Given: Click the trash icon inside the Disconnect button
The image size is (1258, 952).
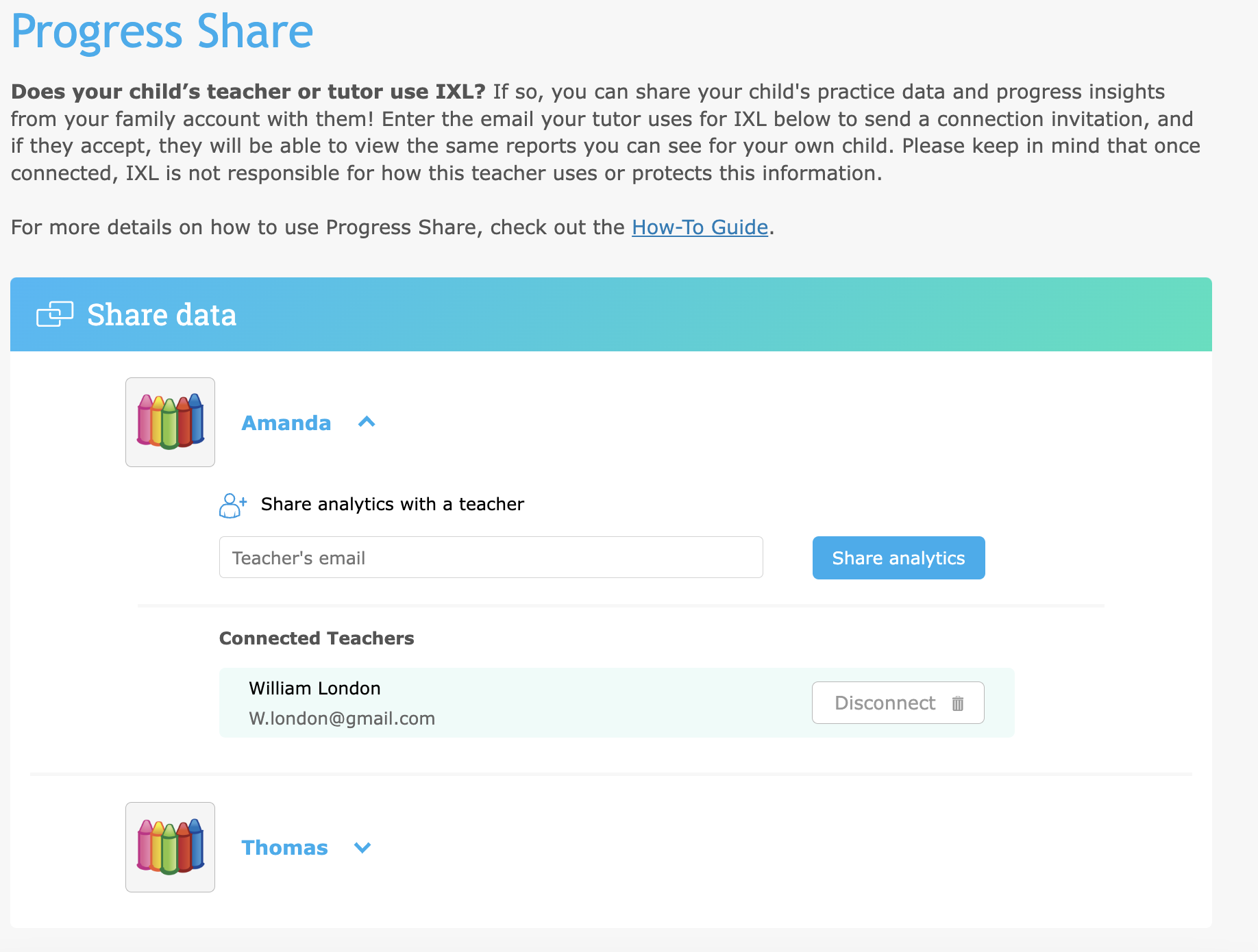Looking at the screenshot, I should pyautogui.click(x=958, y=703).
